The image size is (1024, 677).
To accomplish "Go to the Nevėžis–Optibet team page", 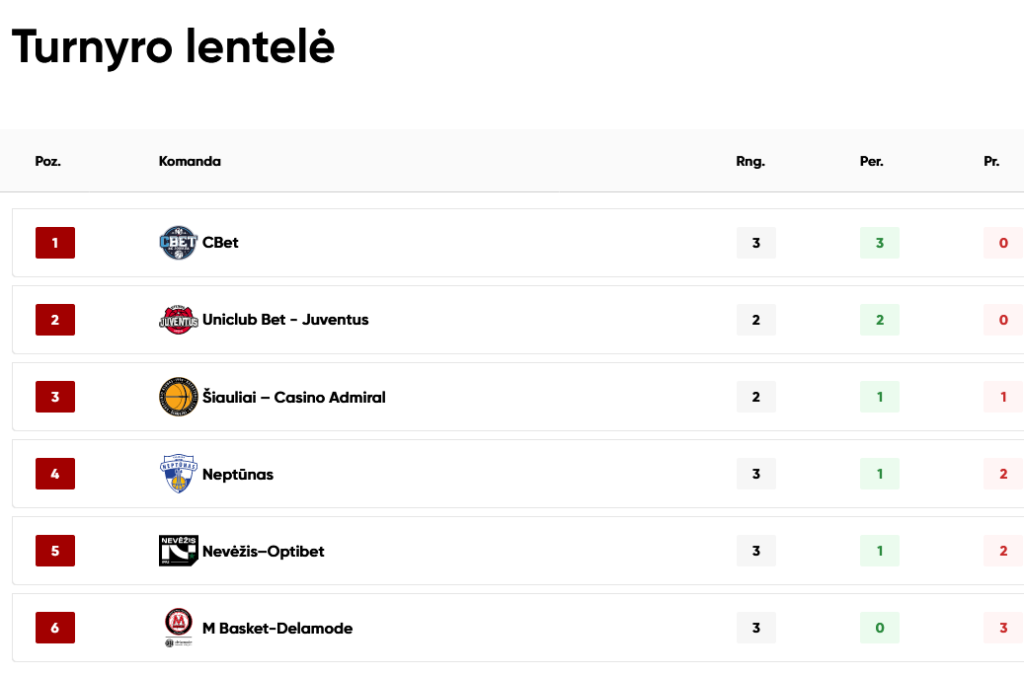I will [x=263, y=551].
